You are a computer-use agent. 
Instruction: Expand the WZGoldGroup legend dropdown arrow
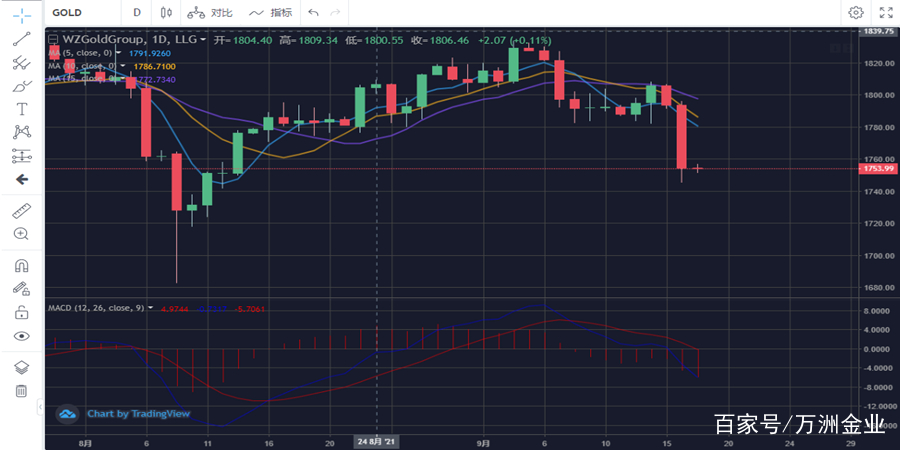pyautogui.click(x=203, y=40)
